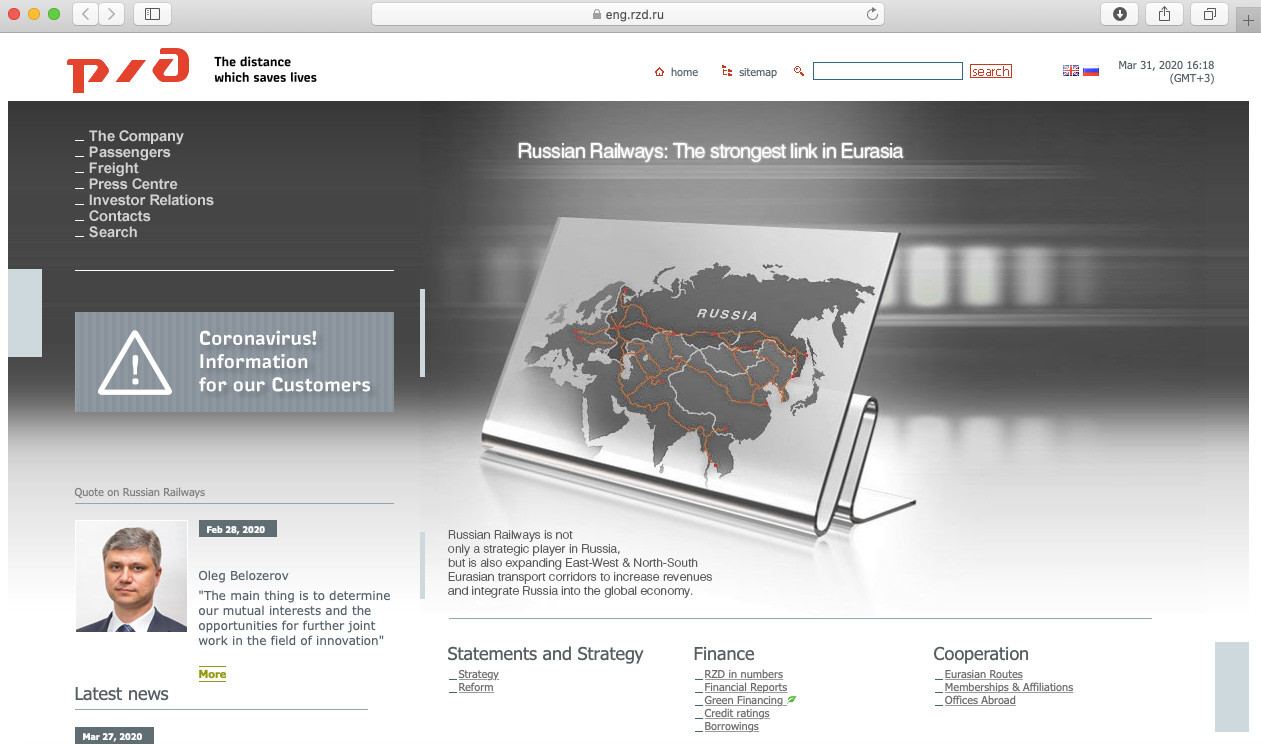Open the Safari share button
1261x745 pixels.
click(1164, 14)
